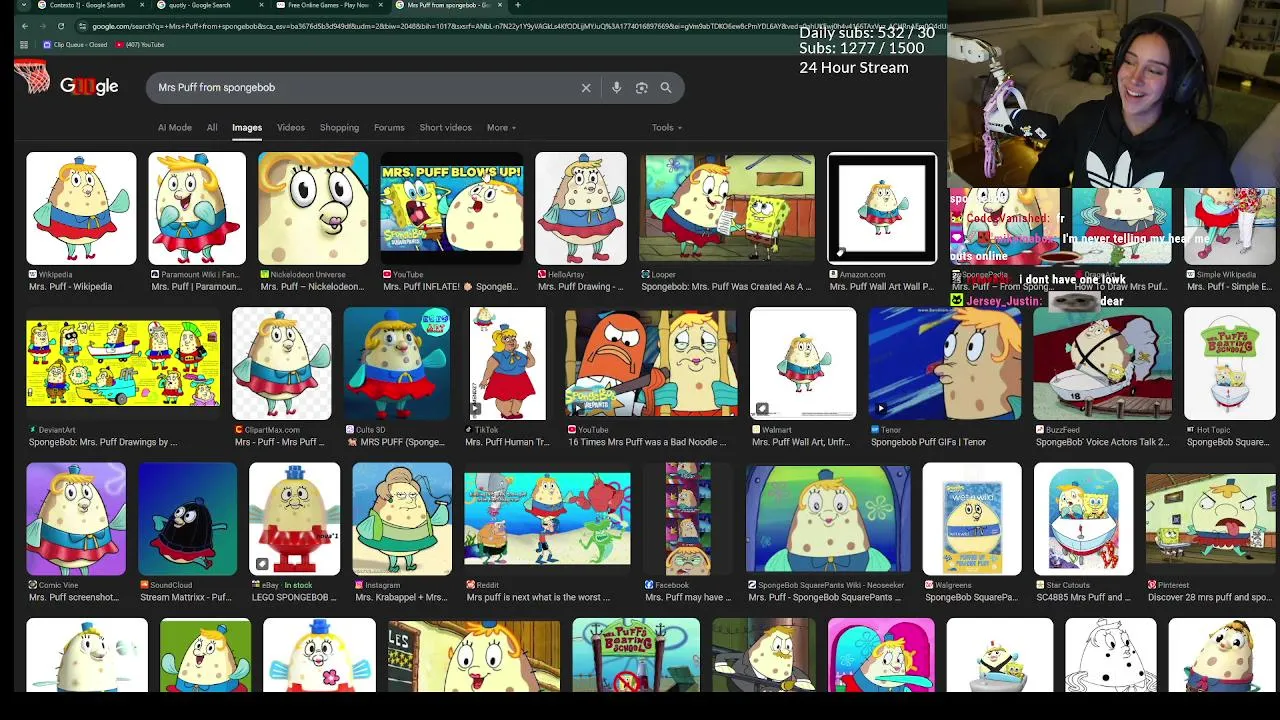1280x720 pixels.
Task: Select the Forums tab
Action: point(389,128)
